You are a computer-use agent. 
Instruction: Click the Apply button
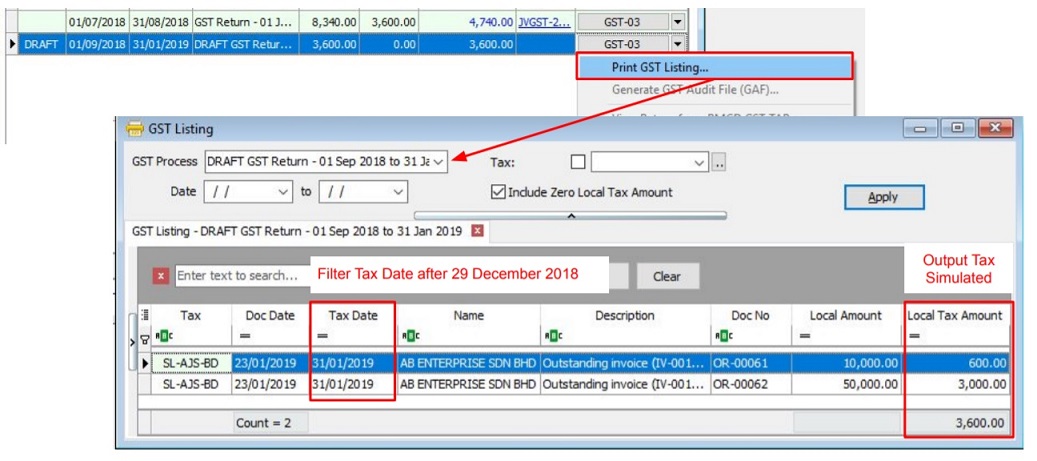tap(883, 197)
